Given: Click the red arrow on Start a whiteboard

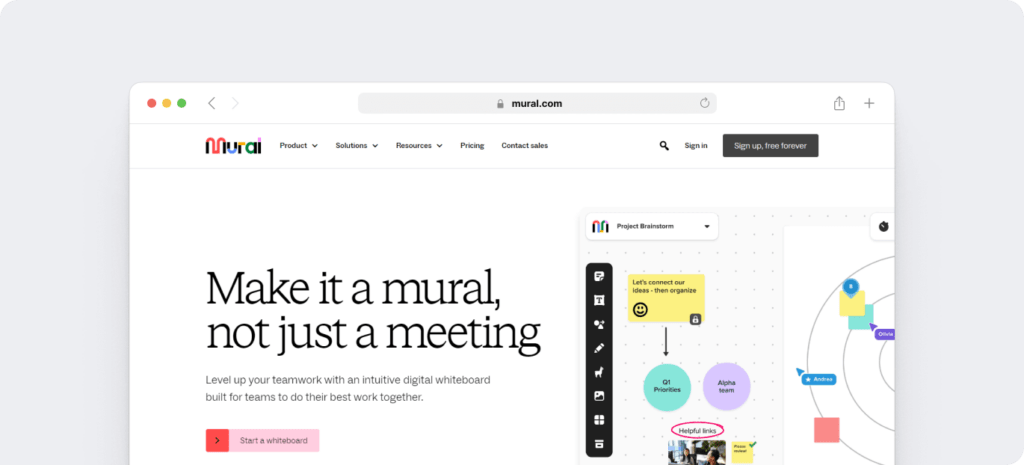Looking at the screenshot, I should (x=217, y=440).
